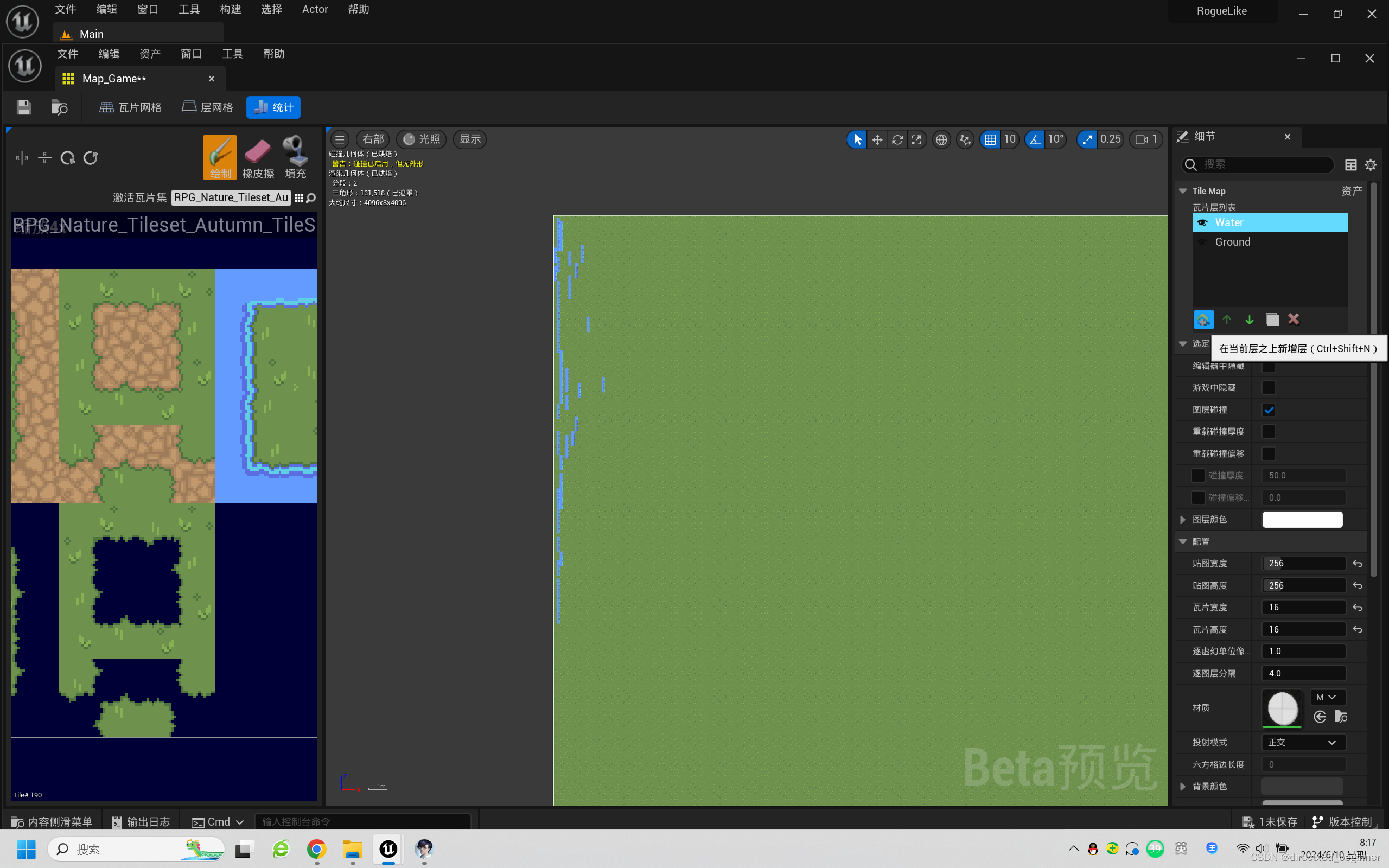Click the save icon in toolbar
This screenshot has height=868, width=1389.
[23, 107]
